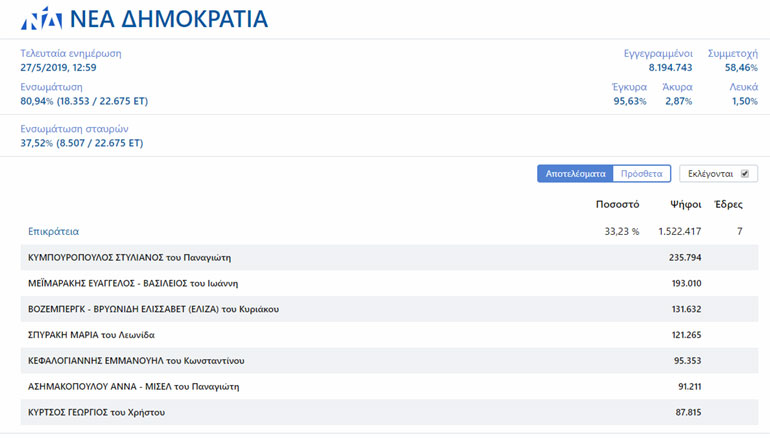Viewport: 770px width, 438px height.
Task: Click the Συμμετοχή 58,46% statistic
Action: 732,59
